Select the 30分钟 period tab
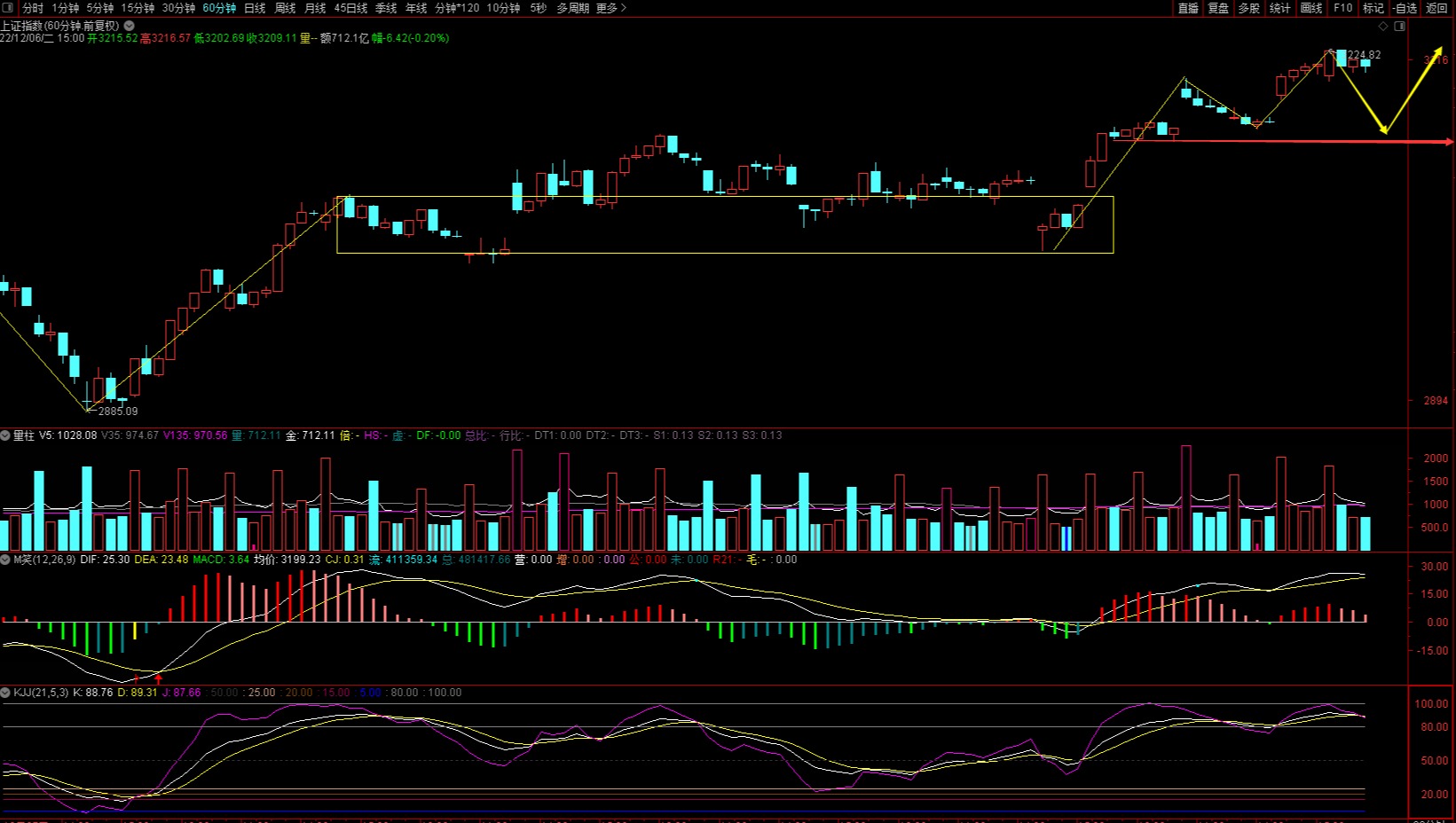The image size is (1456, 823). click(x=178, y=8)
